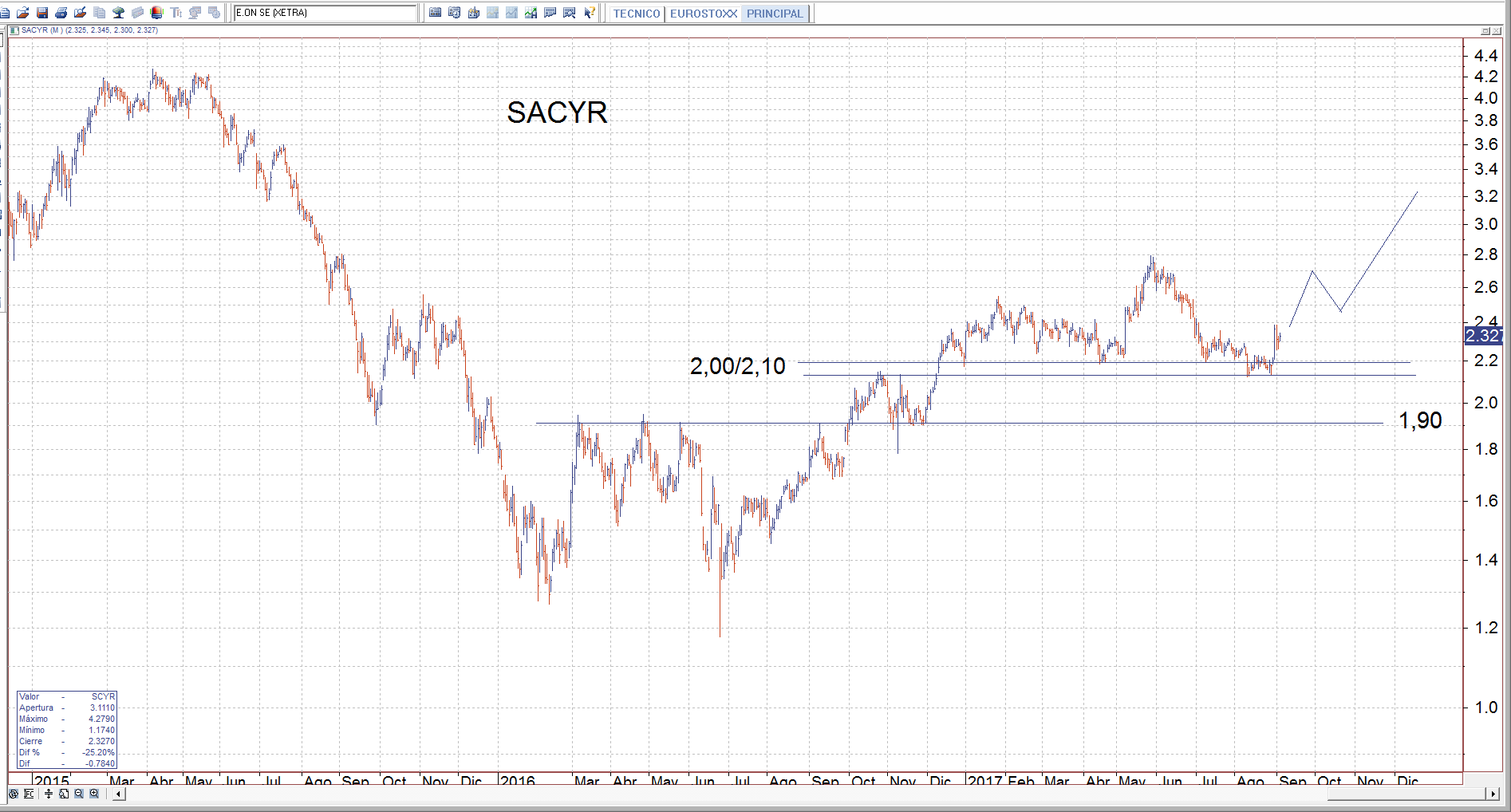Click the Apertura 3.1110 row
The image size is (1511, 812).
tap(67, 708)
